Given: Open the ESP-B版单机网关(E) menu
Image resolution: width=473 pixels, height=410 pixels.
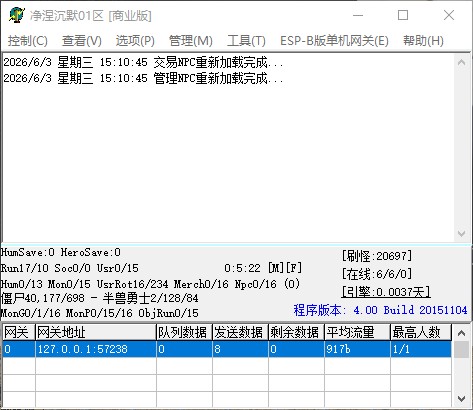Looking at the screenshot, I should pyautogui.click(x=334, y=41).
